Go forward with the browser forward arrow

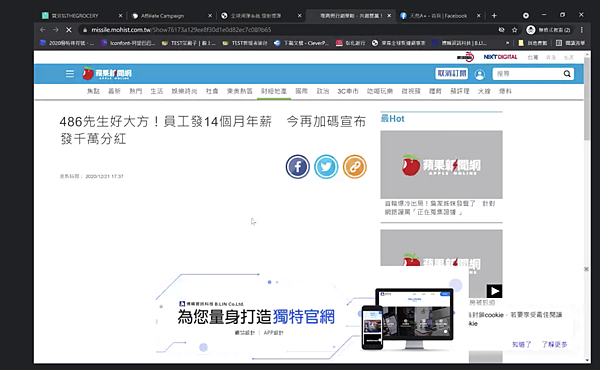coord(56,30)
